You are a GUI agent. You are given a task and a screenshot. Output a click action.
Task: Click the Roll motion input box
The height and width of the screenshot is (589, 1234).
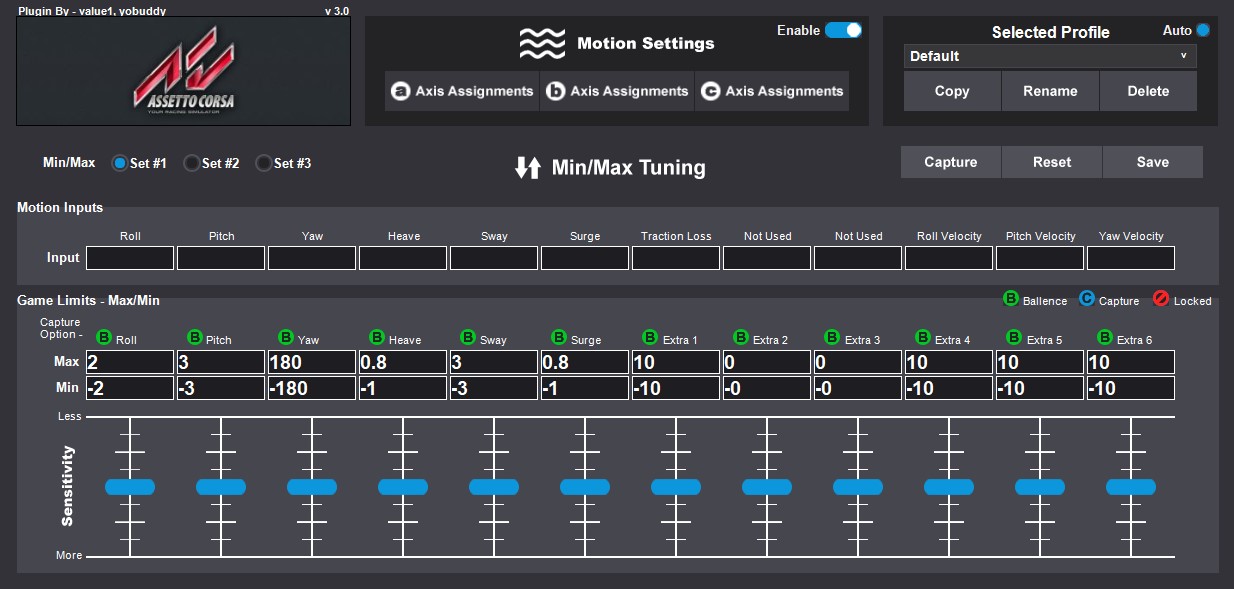click(130, 258)
